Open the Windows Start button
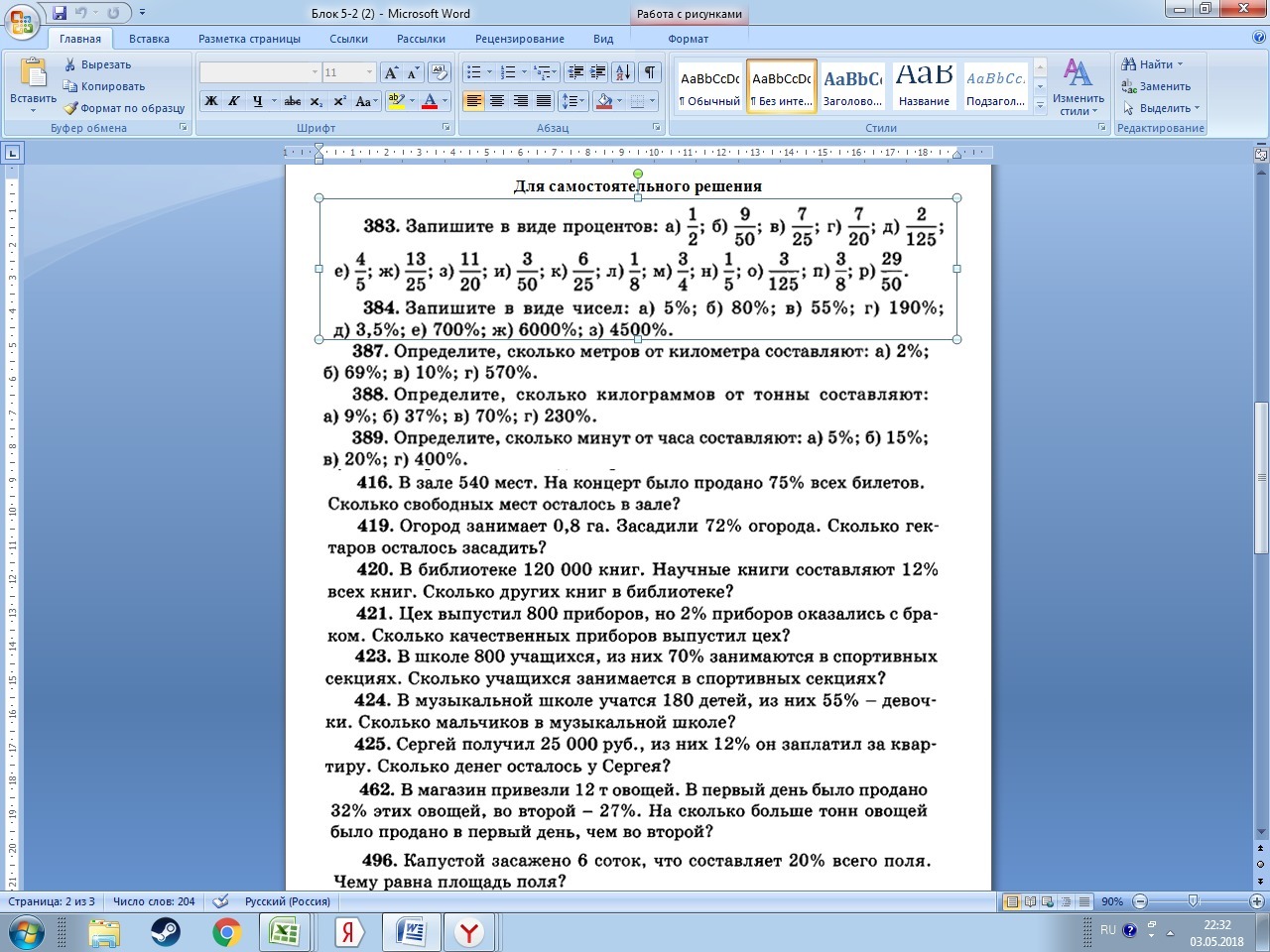This screenshot has width=1270, height=952. click(26, 932)
